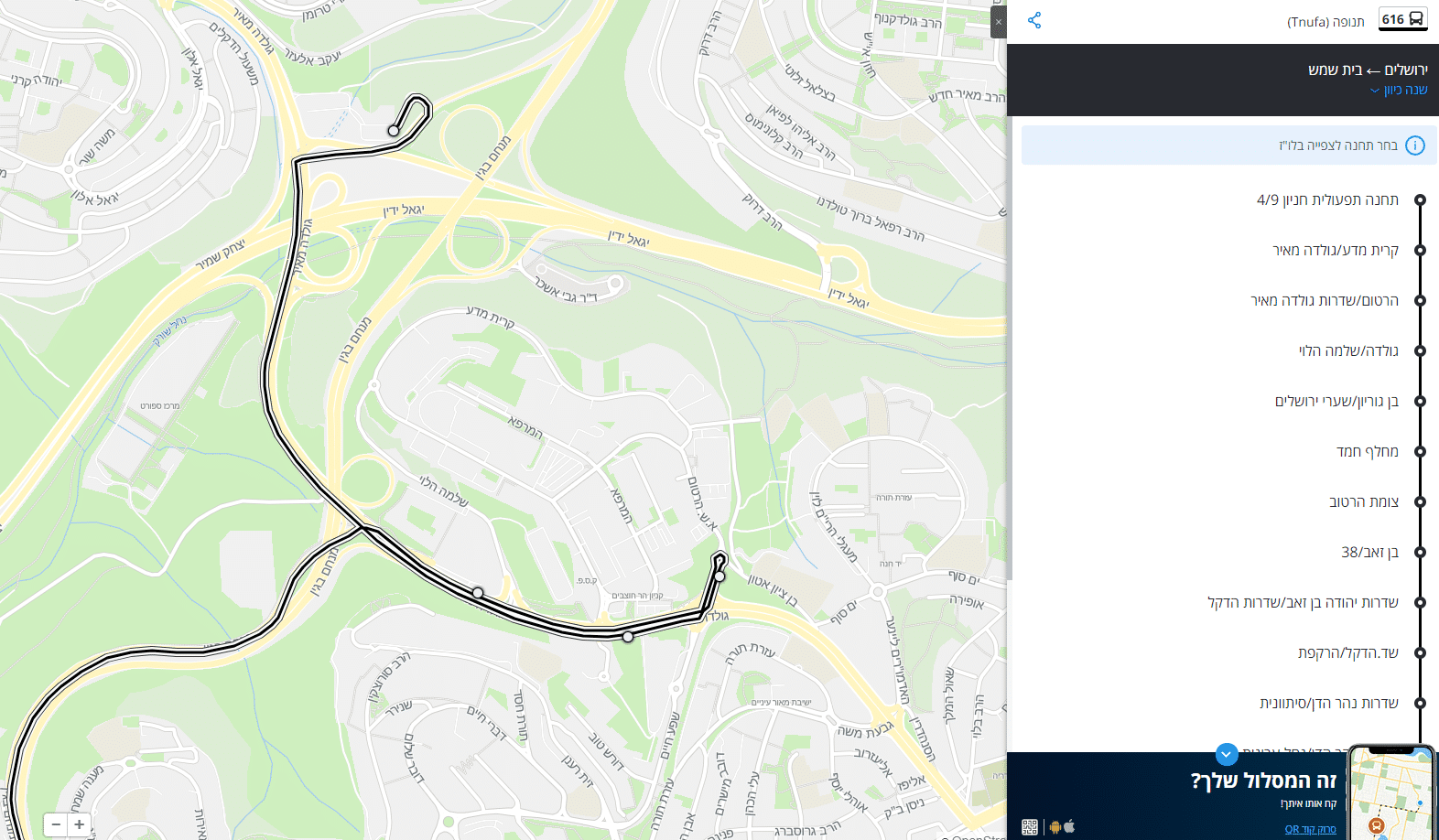Click the QR code icon in the banner
The image size is (1439, 840).
click(x=1030, y=827)
